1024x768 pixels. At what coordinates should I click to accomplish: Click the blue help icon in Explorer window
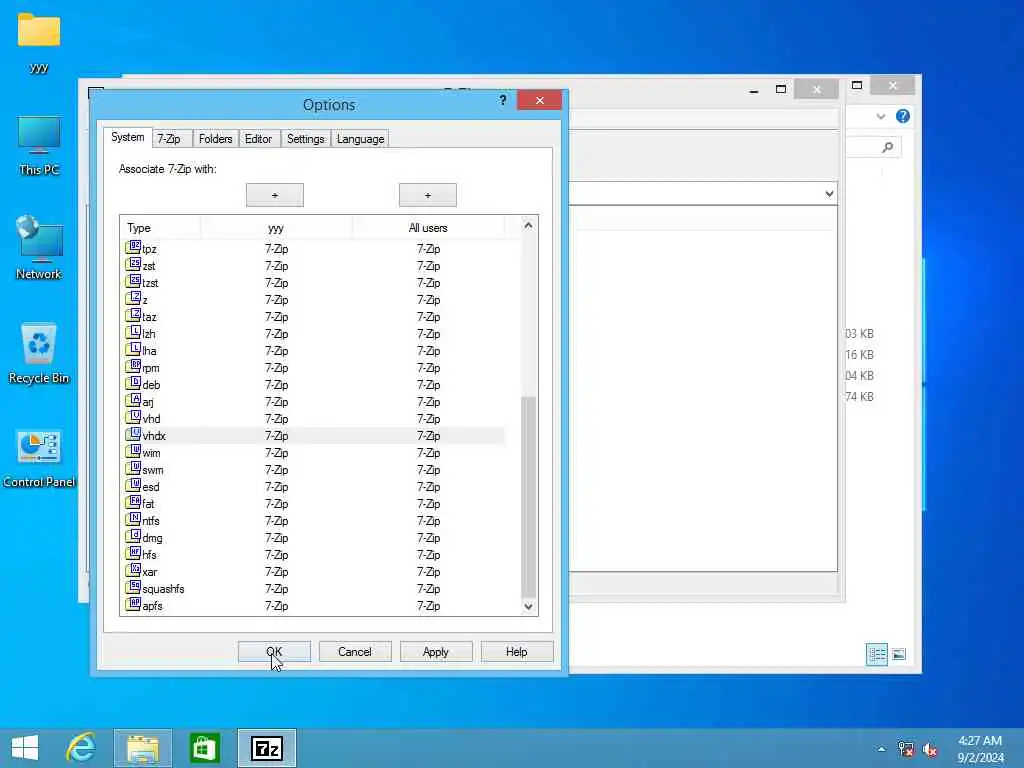(x=903, y=116)
